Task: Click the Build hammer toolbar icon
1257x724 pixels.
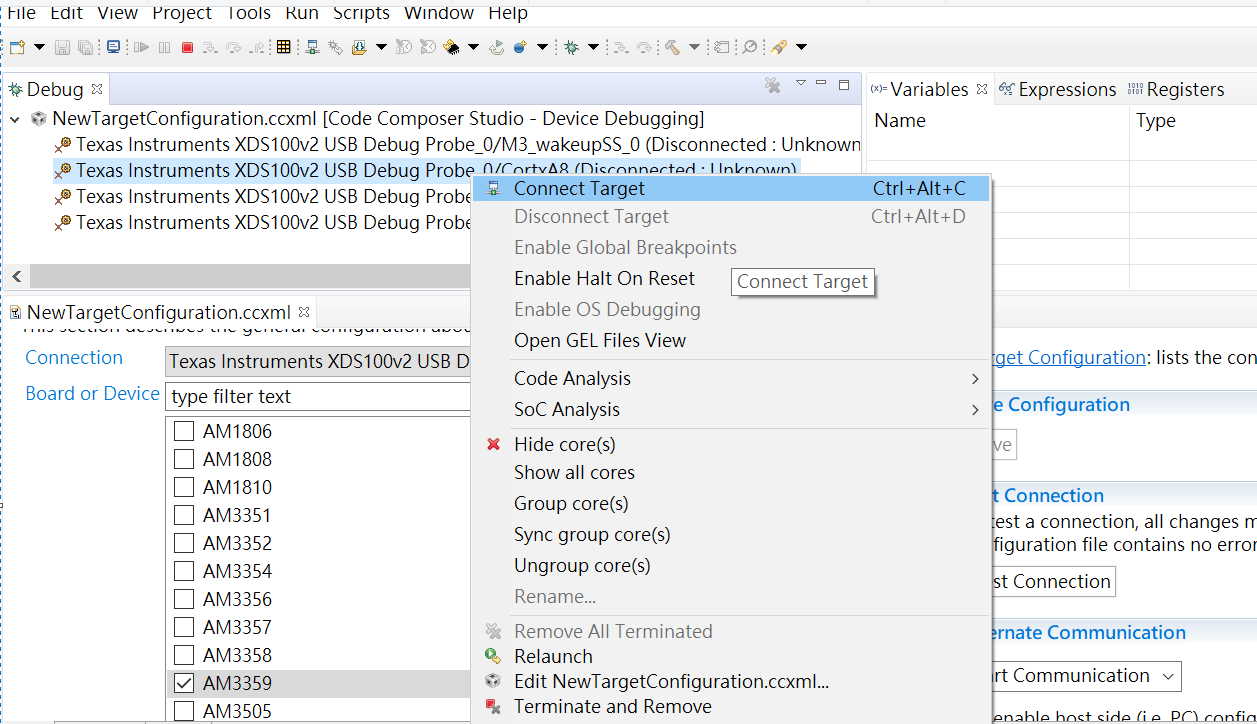Action: [672, 47]
